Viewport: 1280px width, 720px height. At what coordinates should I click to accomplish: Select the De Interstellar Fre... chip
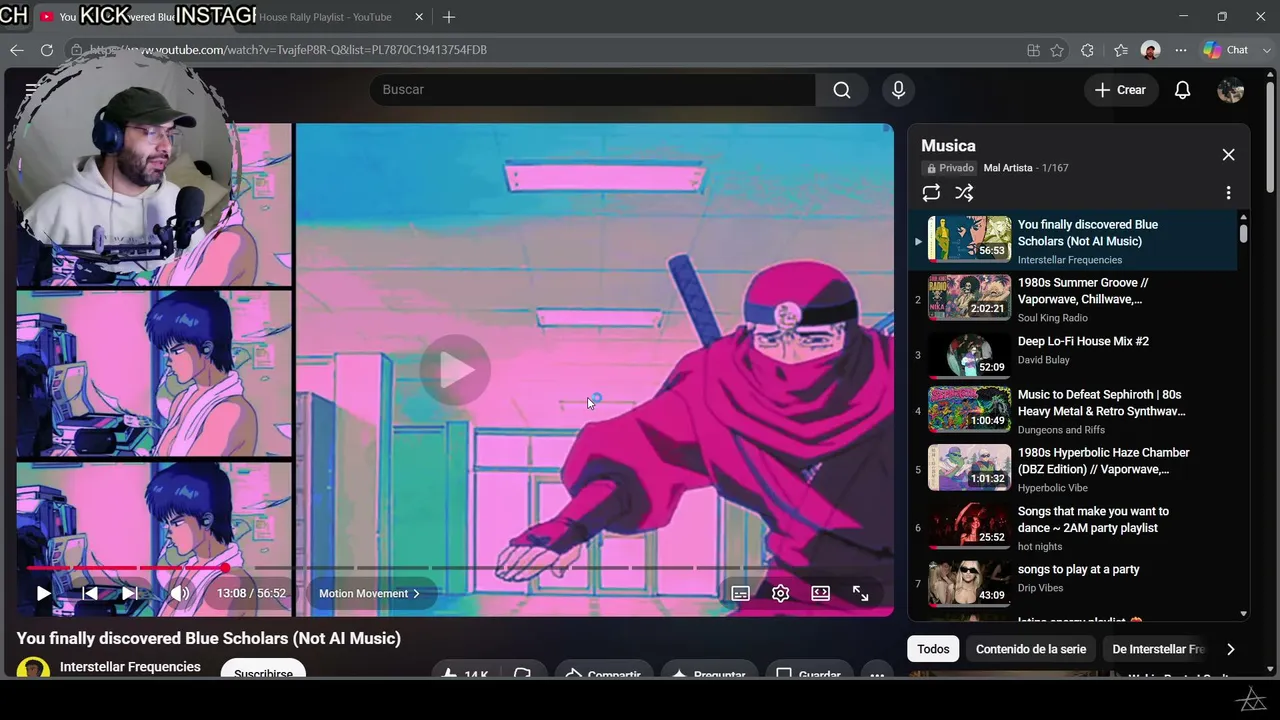(1158, 649)
